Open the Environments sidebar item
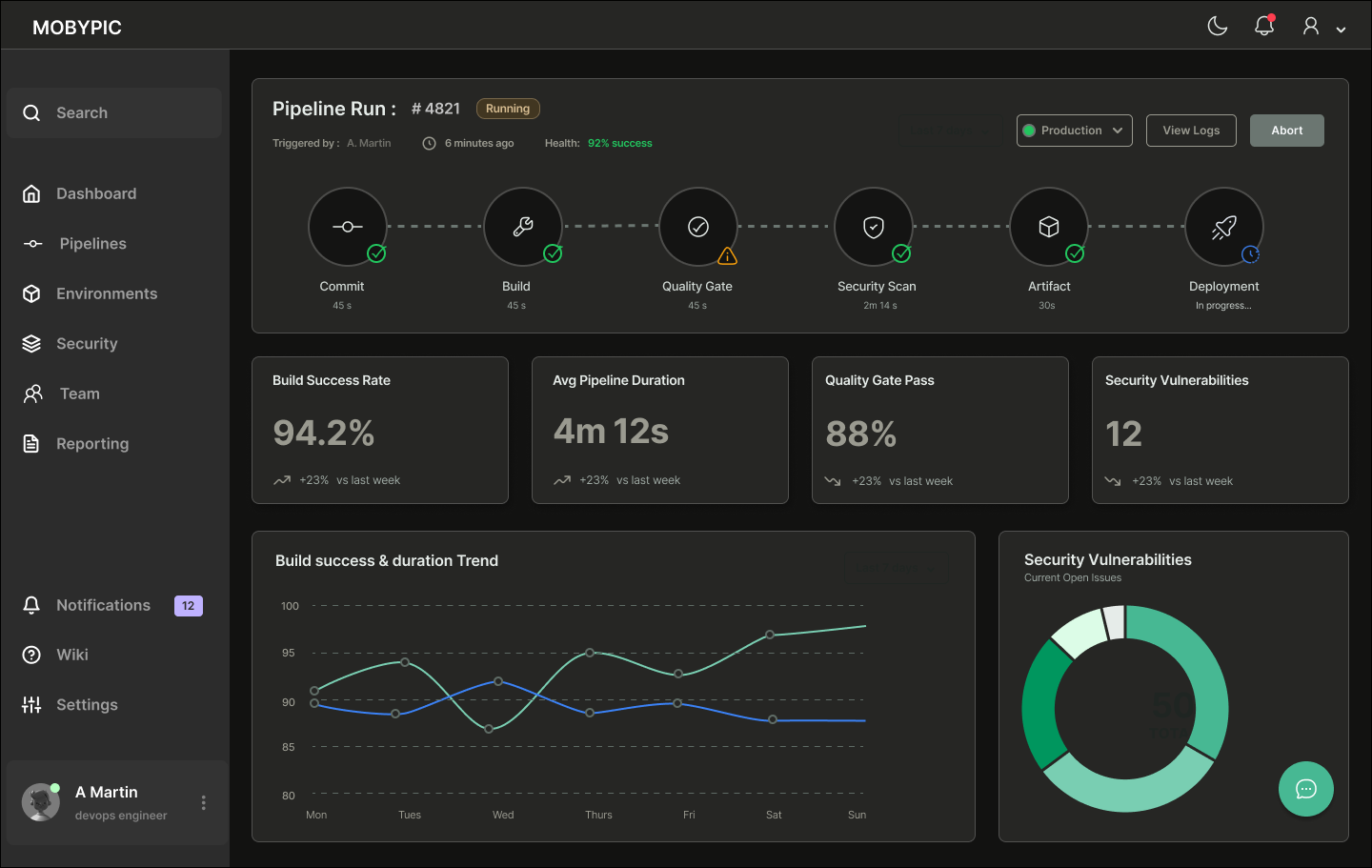The image size is (1372, 868). (x=106, y=293)
